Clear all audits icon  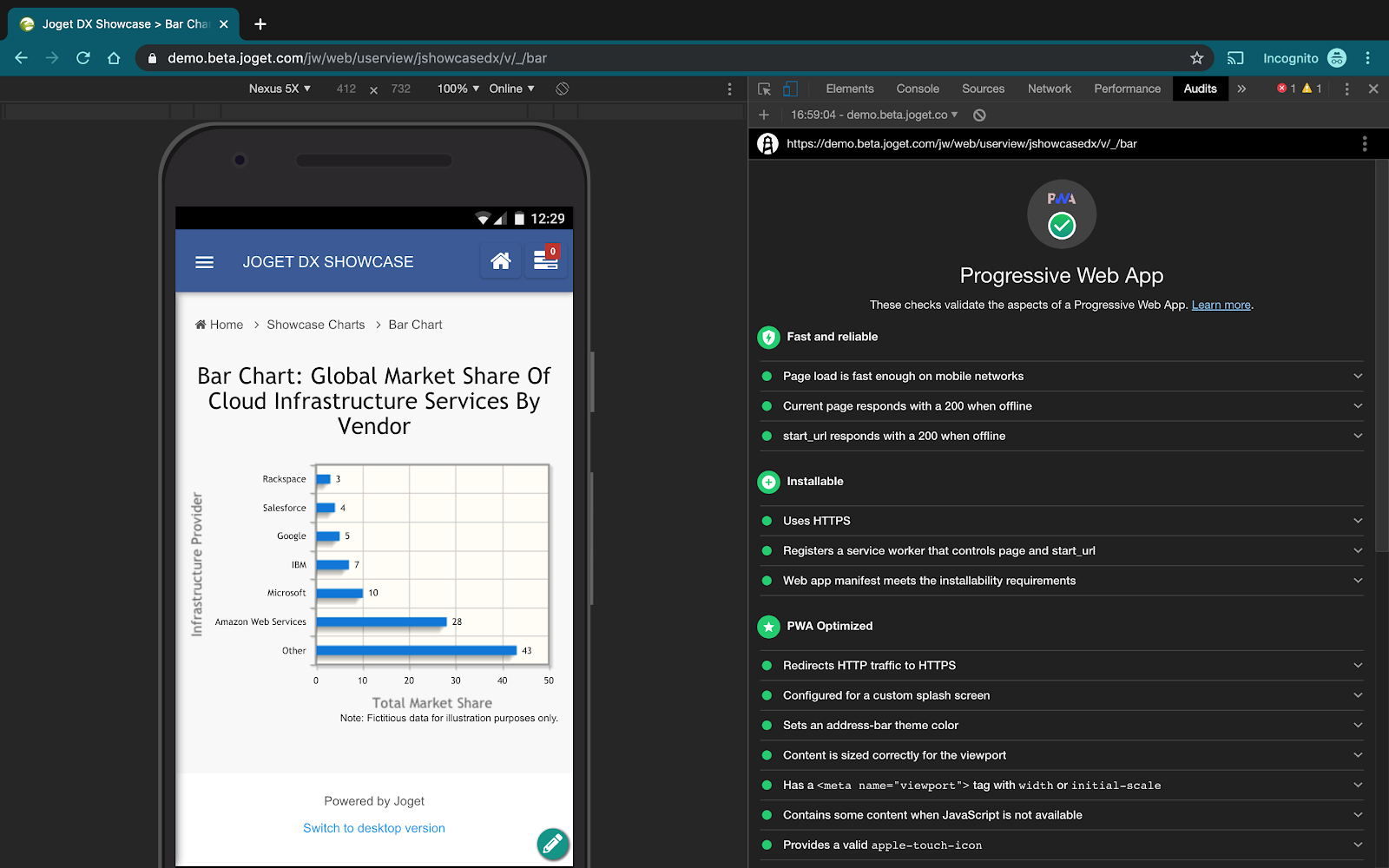[979, 115]
